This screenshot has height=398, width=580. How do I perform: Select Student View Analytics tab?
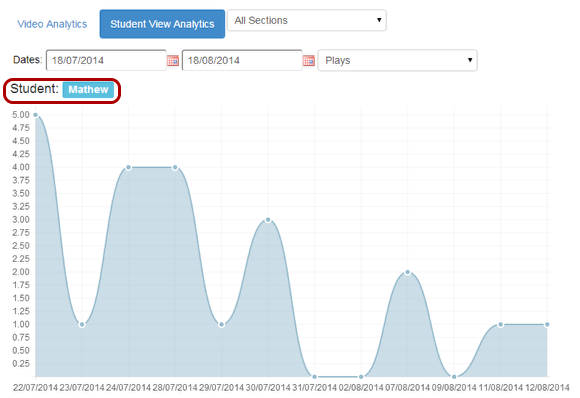[x=162, y=24]
